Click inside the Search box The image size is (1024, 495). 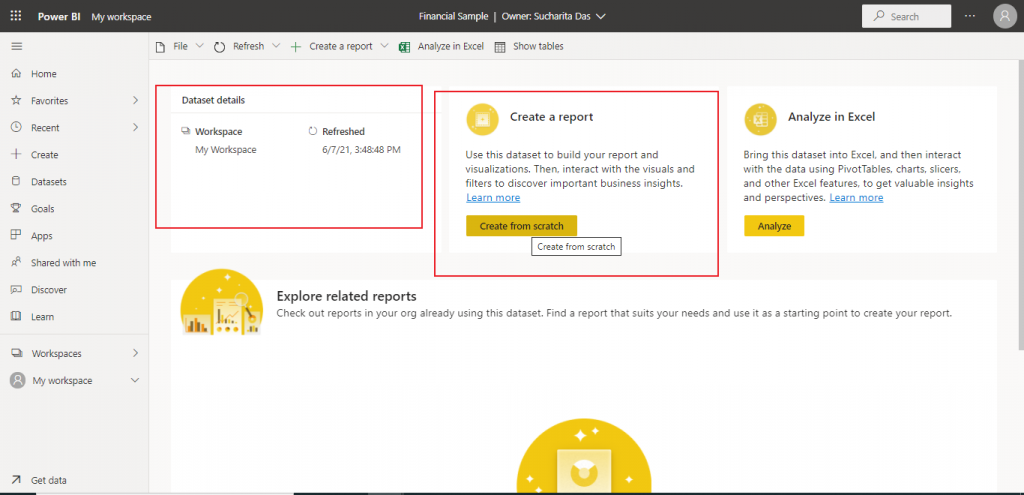click(906, 16)
